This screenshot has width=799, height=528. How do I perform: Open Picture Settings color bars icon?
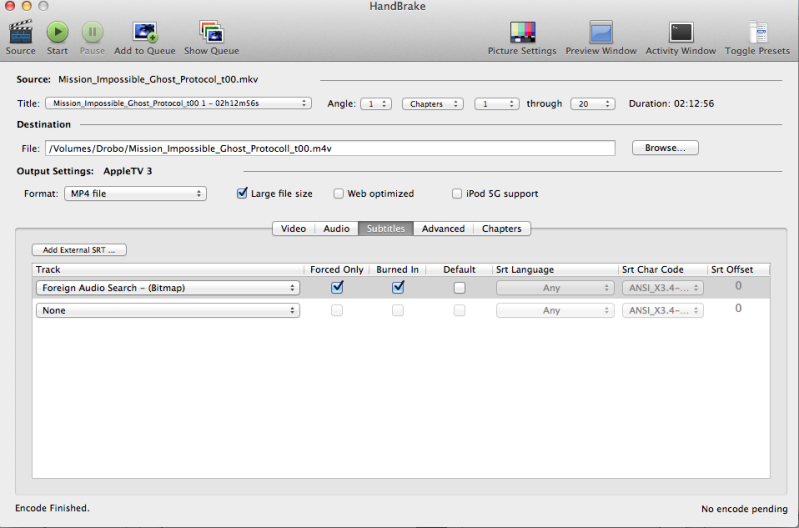(522, 32)
